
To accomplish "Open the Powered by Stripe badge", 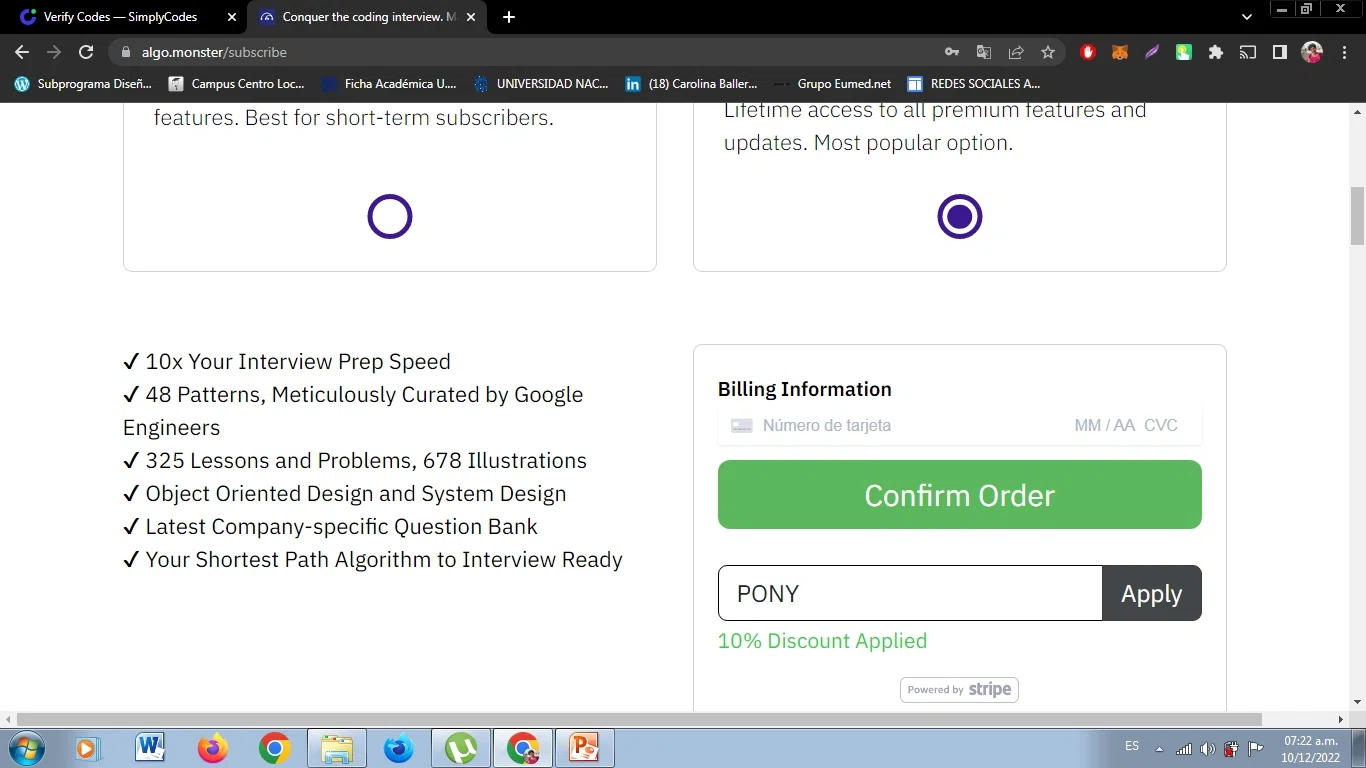I will tap(960, 690).
